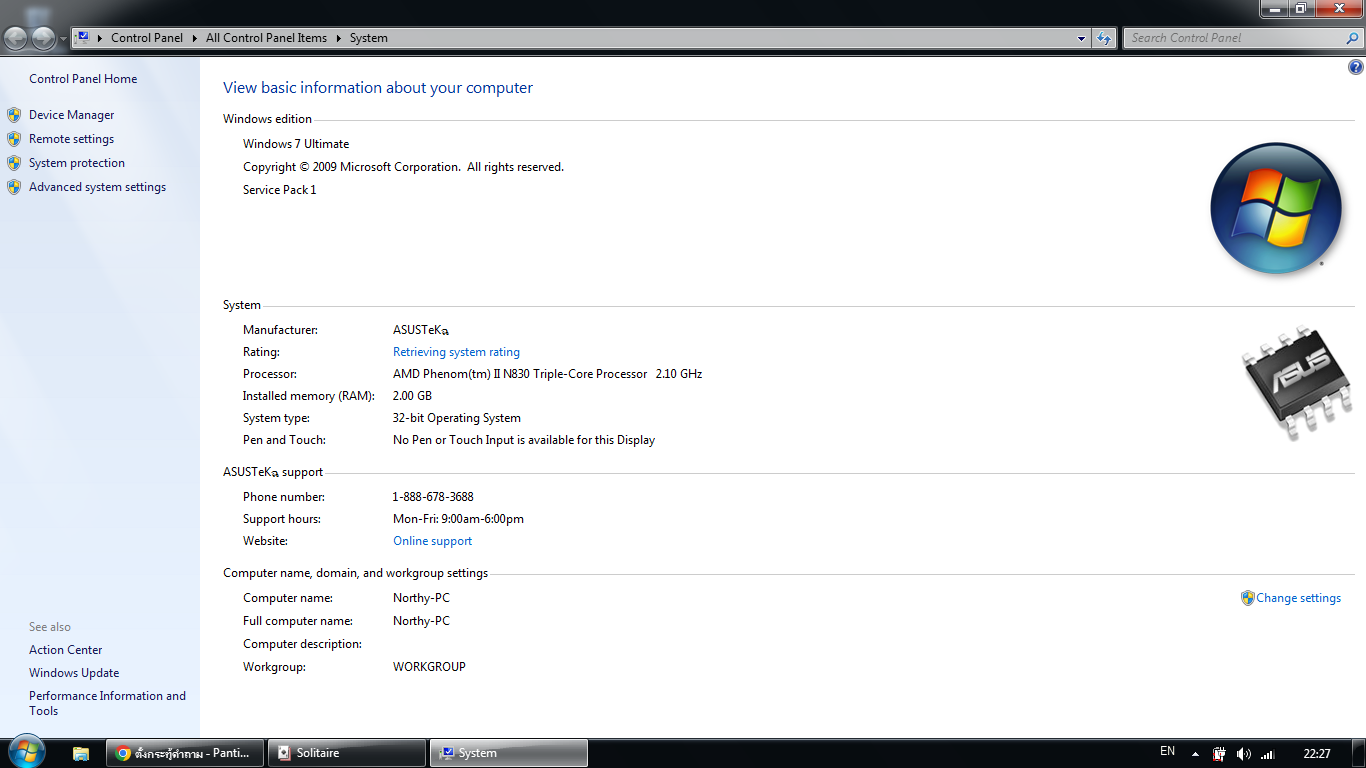Click the AMD Phenom processor text
The width and height of the screenshot is (1366, 768).
pos(547,374)
